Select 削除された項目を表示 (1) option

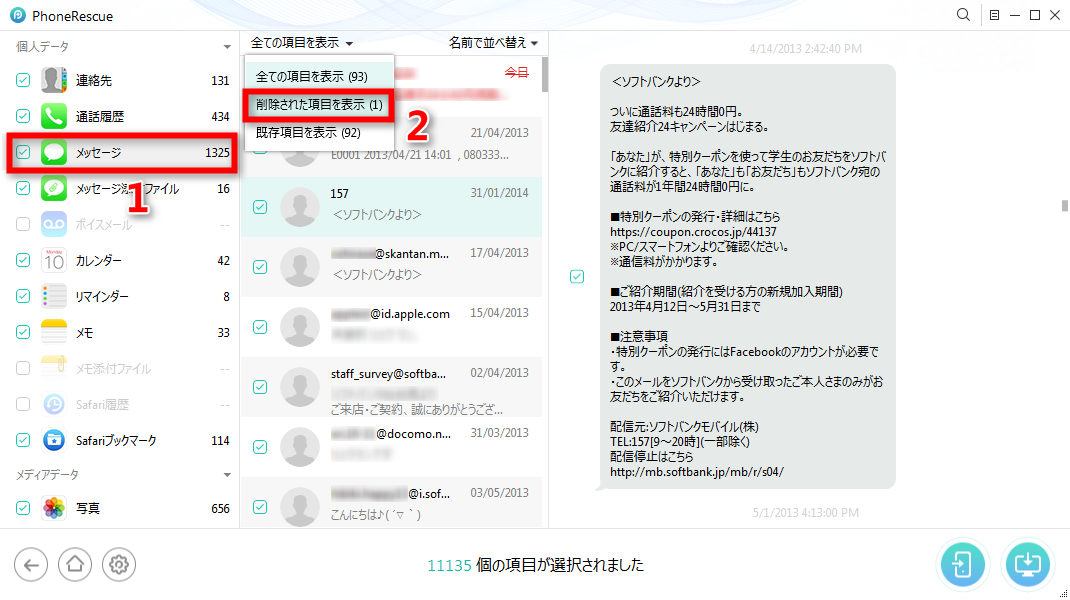click(319, 104)
